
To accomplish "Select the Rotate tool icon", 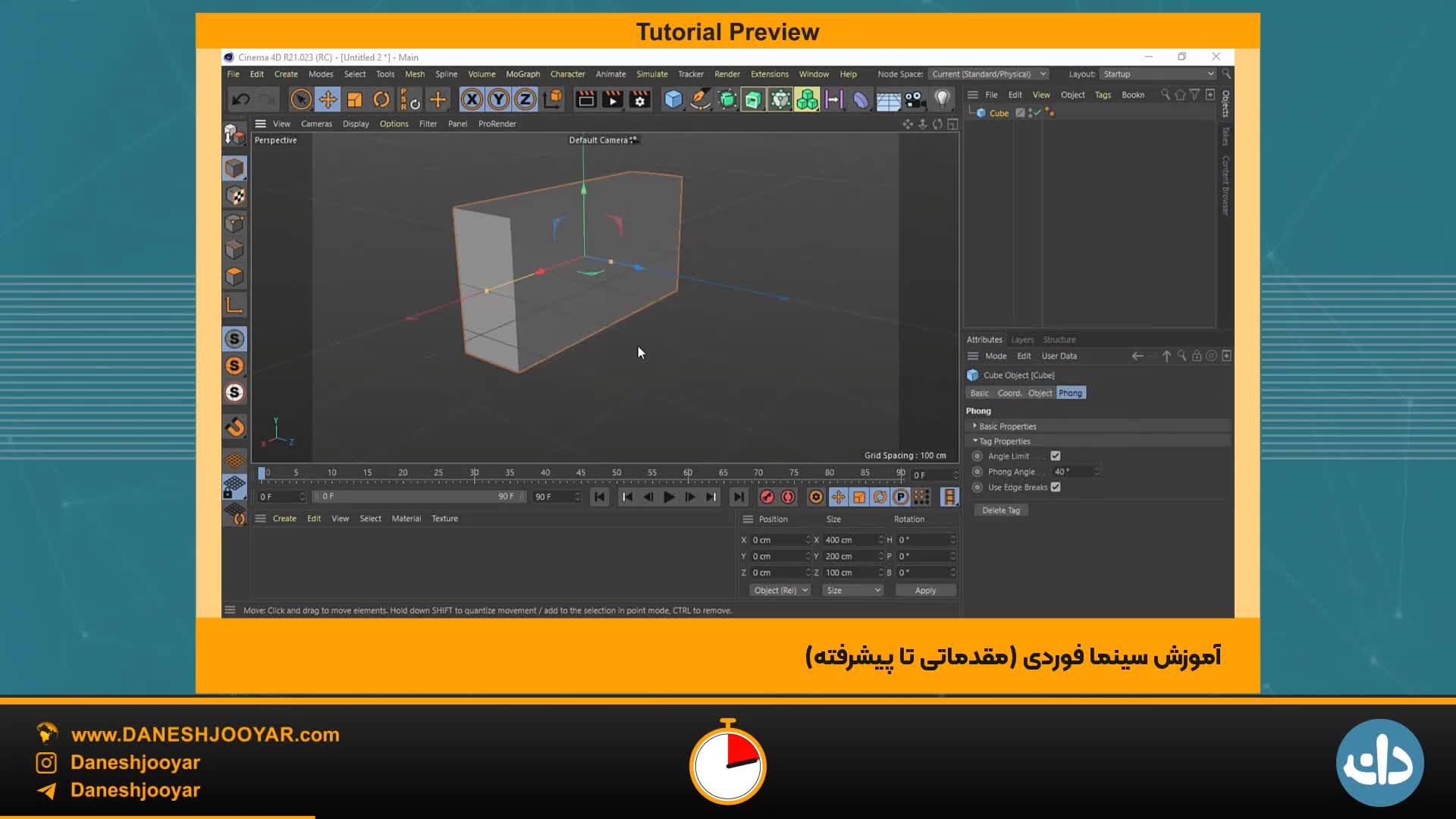I will (381, 99).
